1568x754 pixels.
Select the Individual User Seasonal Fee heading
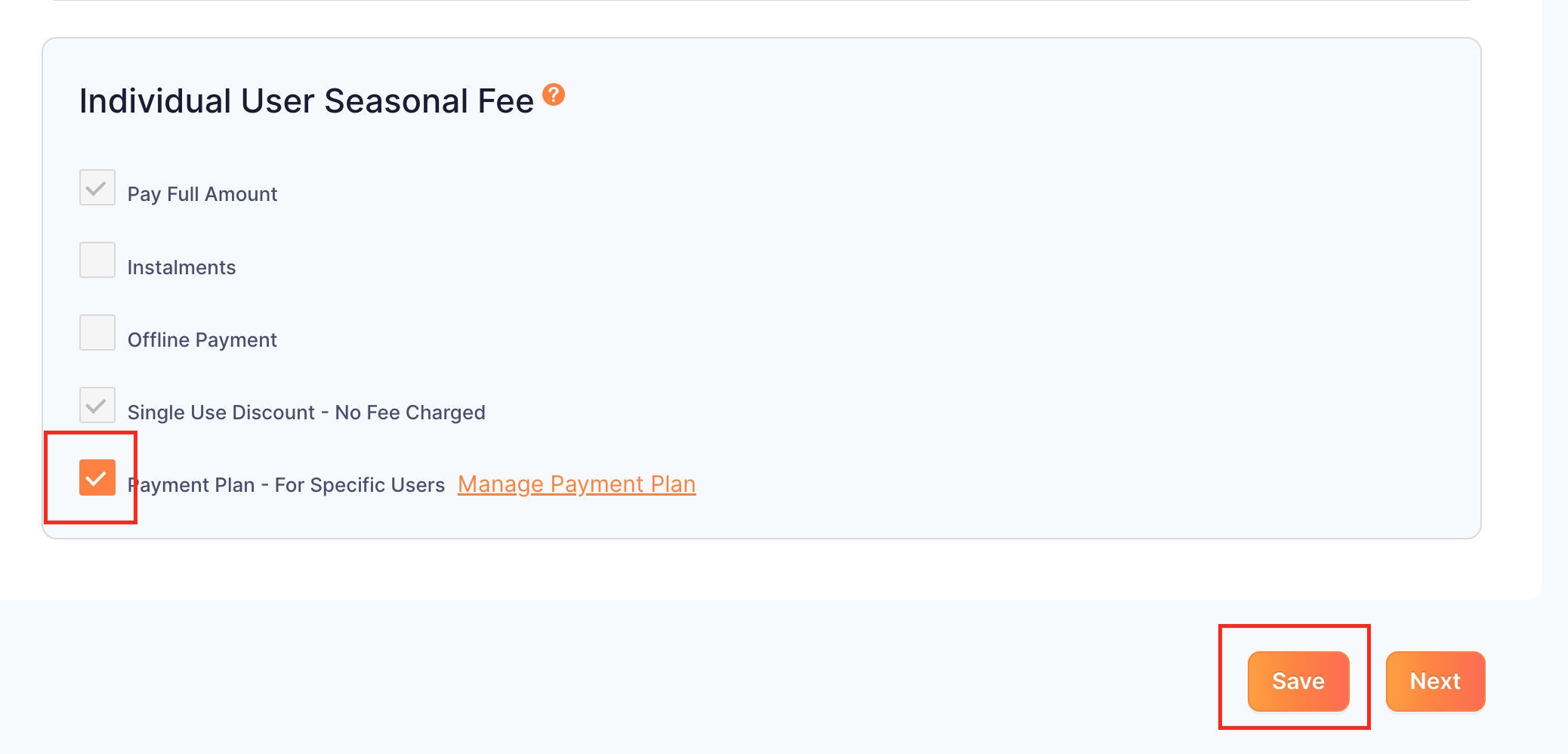tap(306, 101)
